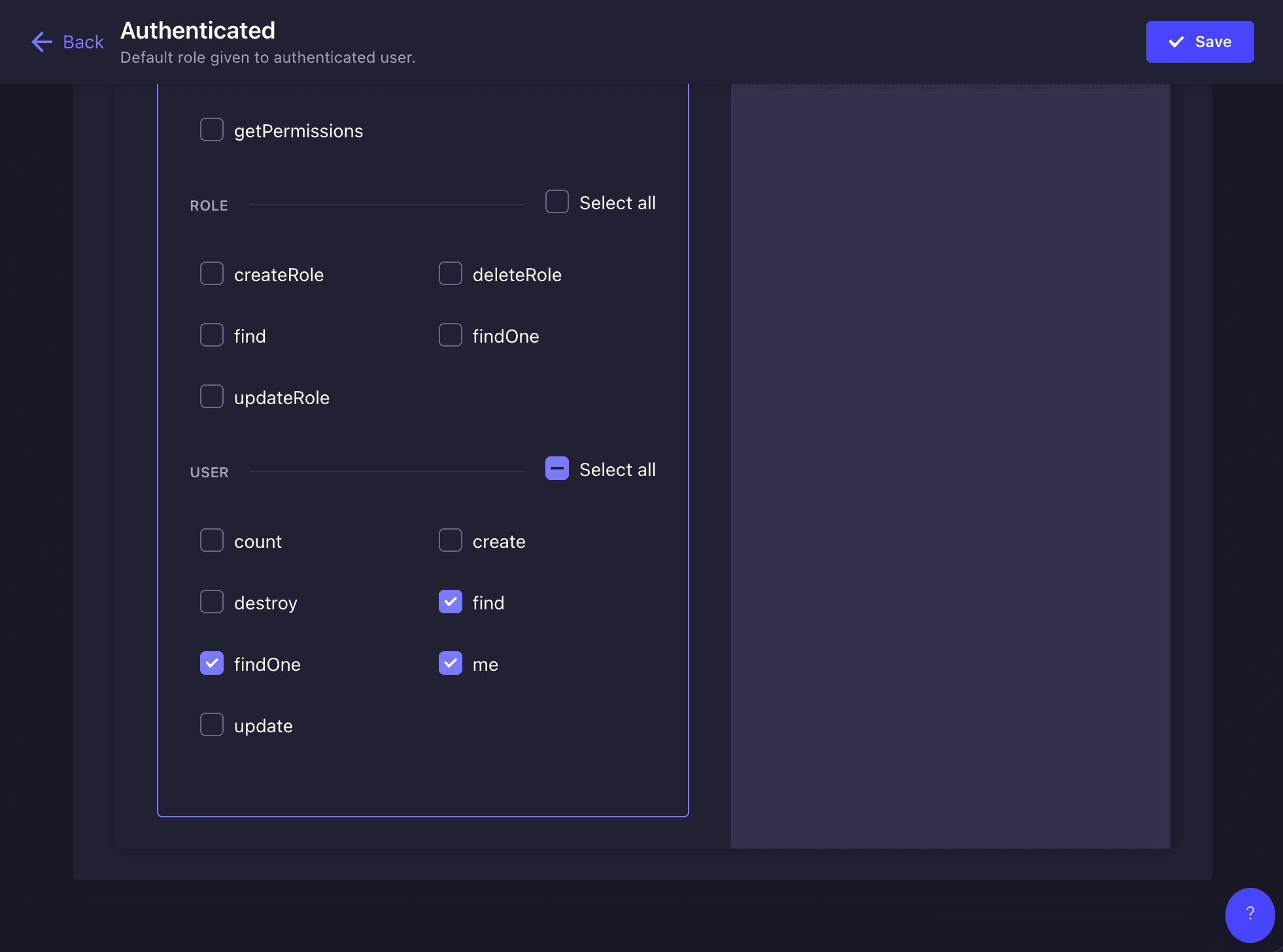Click the deleteRole label text
This screenshot has width=1283, height=952.
(517, 275)
